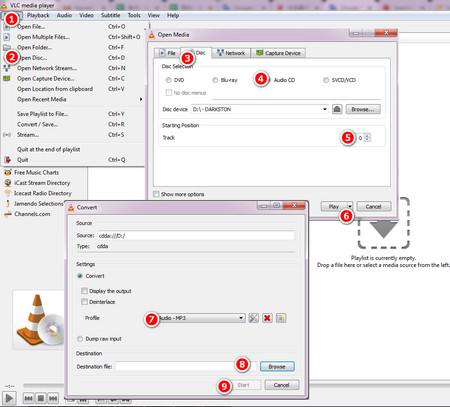Enable the Deinterlace checkbox
This screenshot has width=450, height=407.
pyautogui.click(x=84, y=302)
